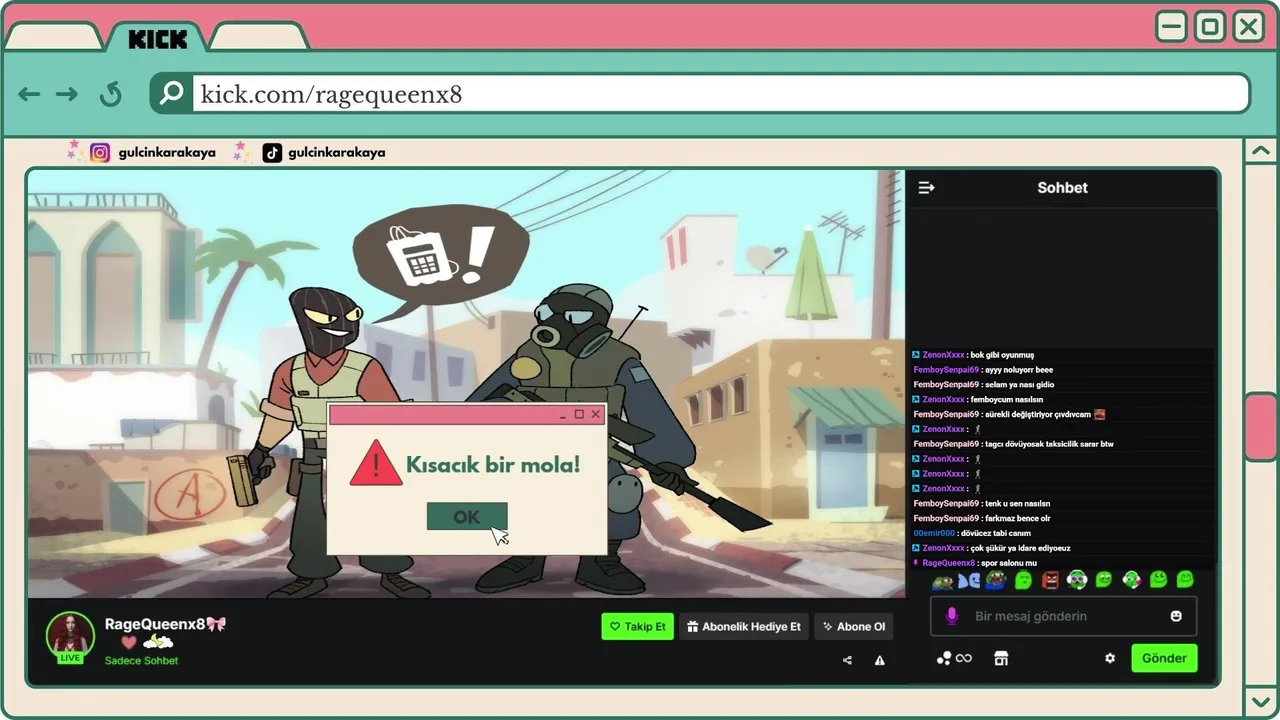This screenshot has height=720, width=1280.
Task: Click the pink scrollbar thumb
Action: pos(1260,427)
